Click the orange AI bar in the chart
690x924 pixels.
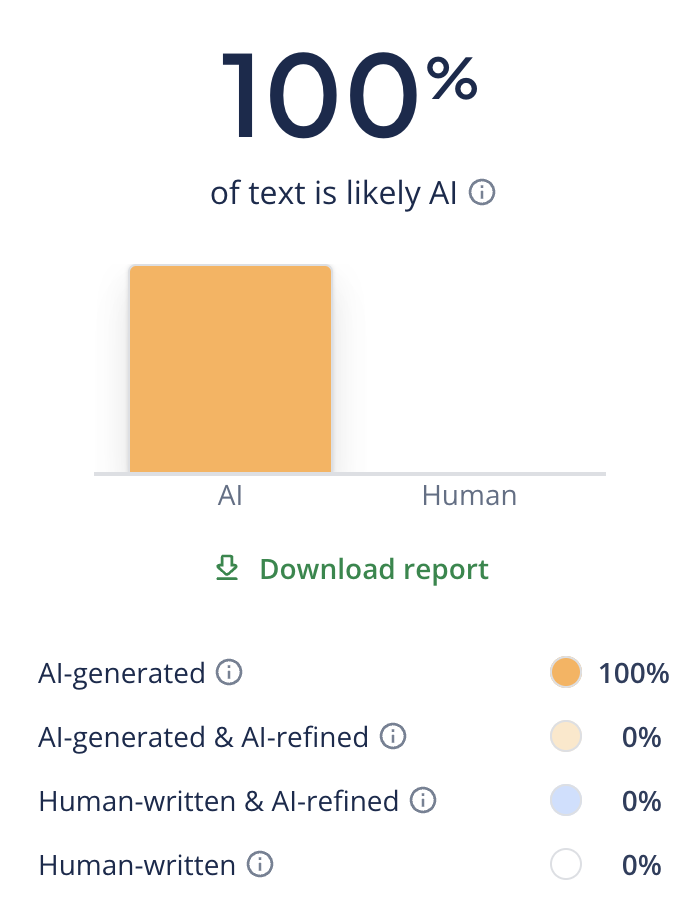[230, 368]
